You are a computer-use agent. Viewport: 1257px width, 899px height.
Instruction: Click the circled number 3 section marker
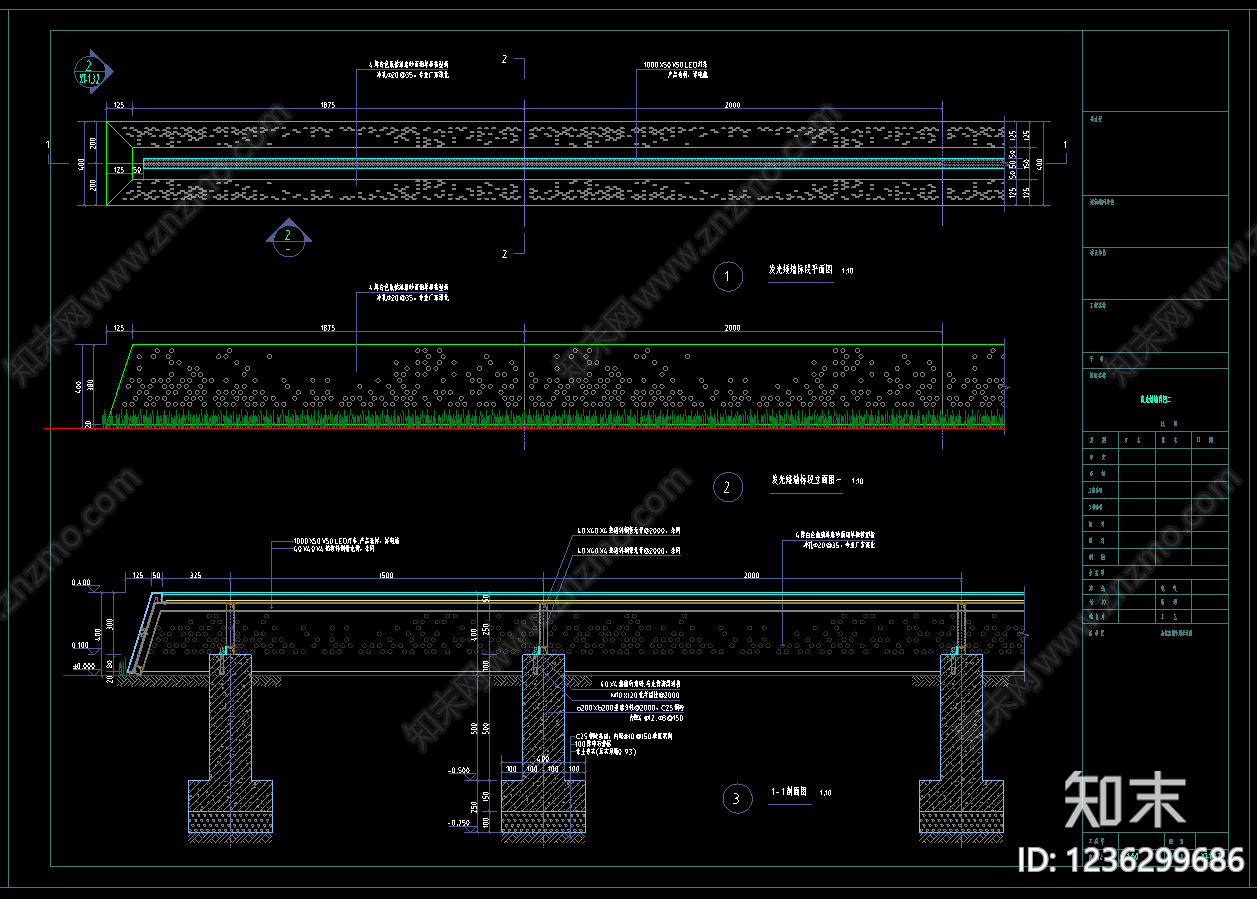point(737,798)
